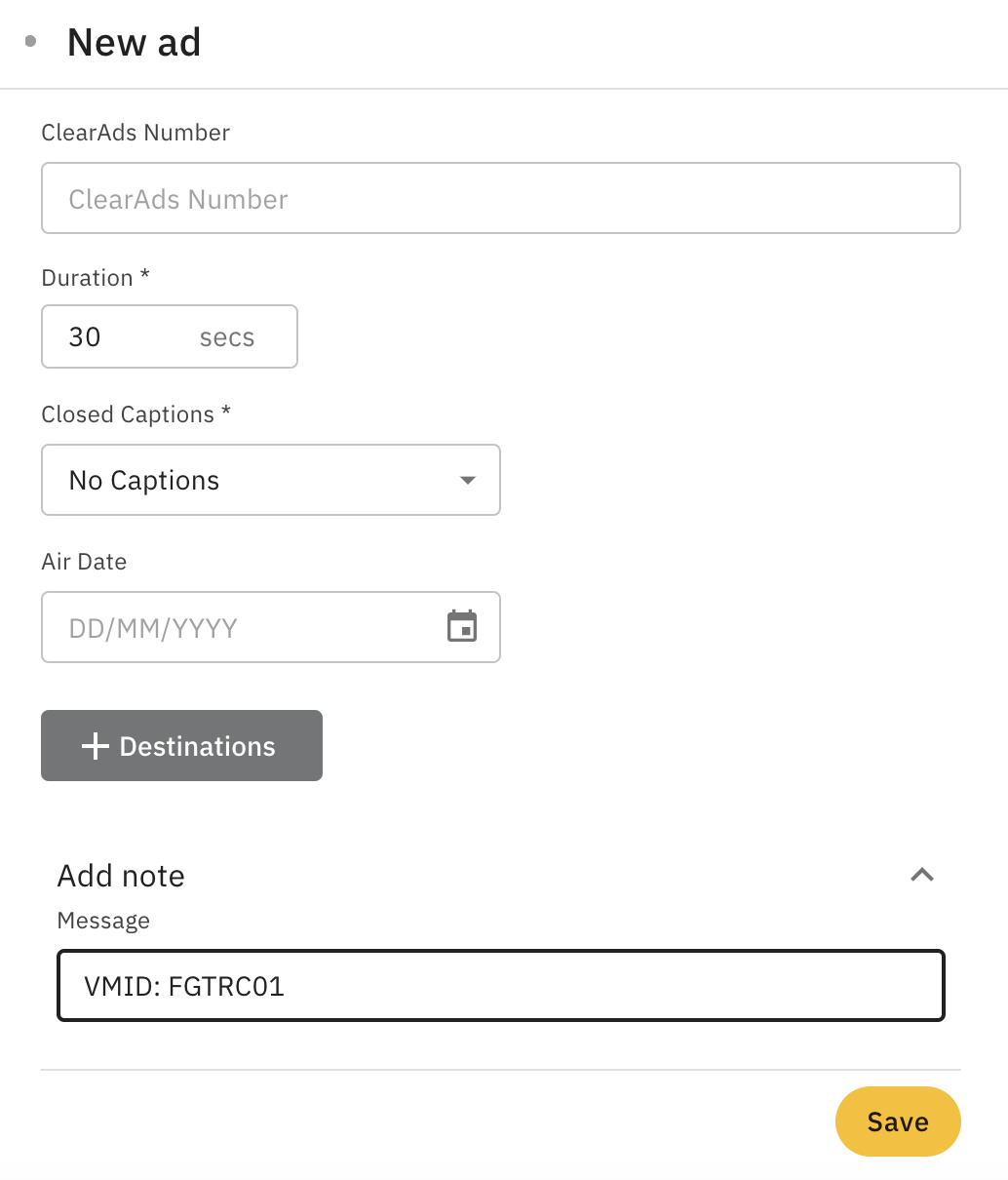Open the Air Date calendar picker icon
The image size is (1008, 1180).
(462, 626)
